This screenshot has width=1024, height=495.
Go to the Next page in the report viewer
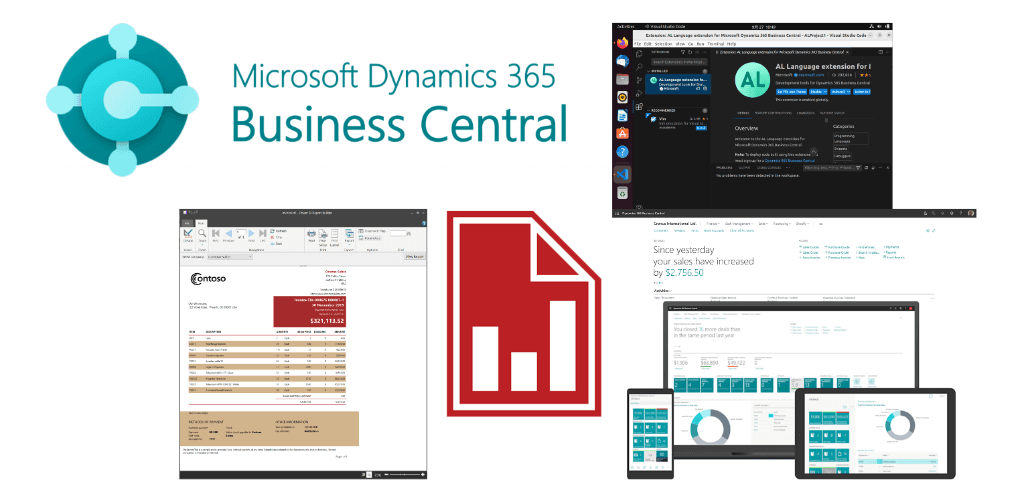pos(251,235)
